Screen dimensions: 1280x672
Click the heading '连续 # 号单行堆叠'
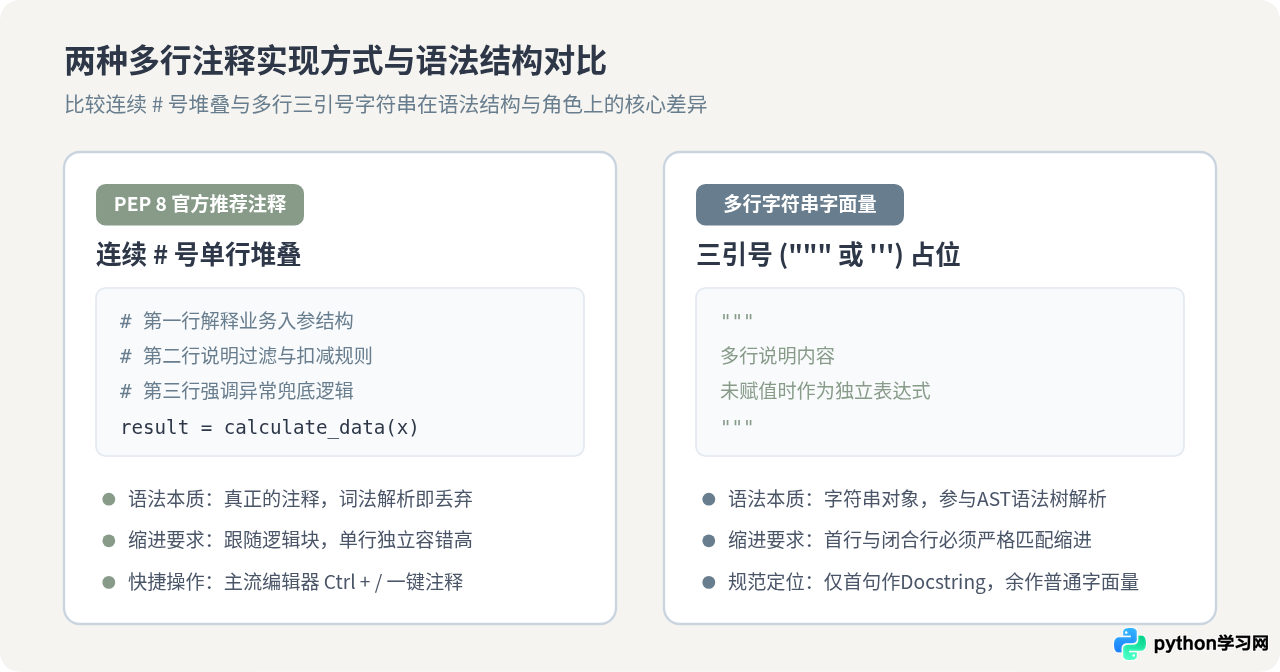click(199, 255)
